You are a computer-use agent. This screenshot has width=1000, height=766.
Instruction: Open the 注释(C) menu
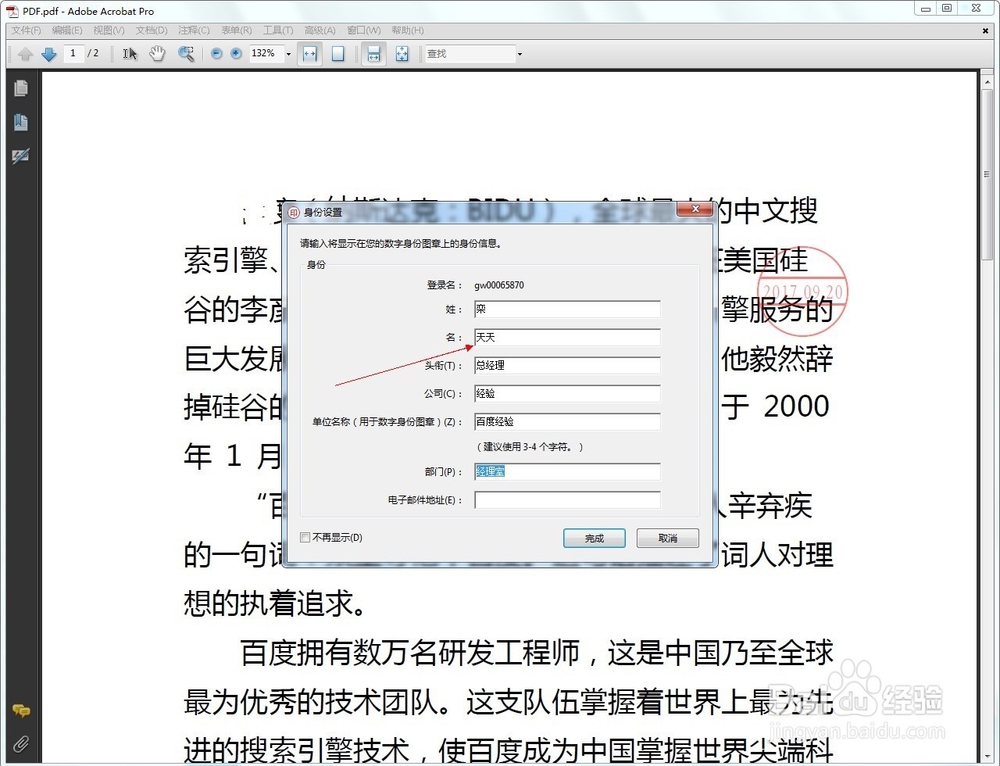pyautogui.click(x=194, y=30)
